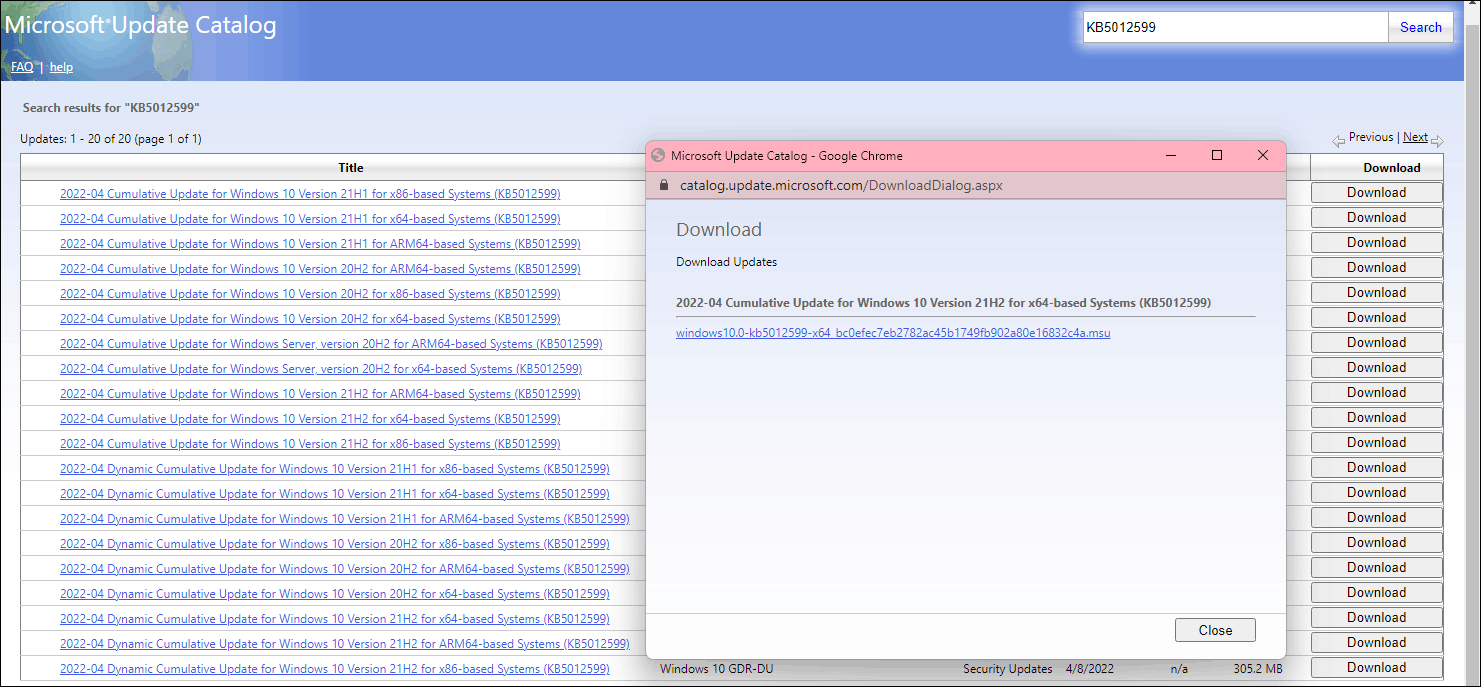Click the Next page arrow icon
Image resolution: width=1481 pixels, height=687 pixels.
tap(1437, 141)
